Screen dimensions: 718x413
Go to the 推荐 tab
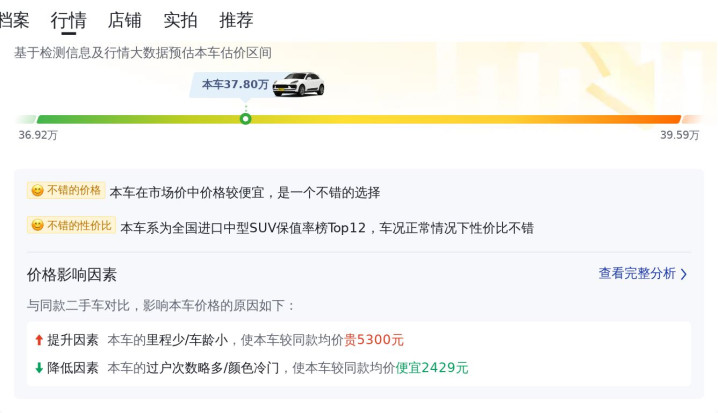pos(236,20)
